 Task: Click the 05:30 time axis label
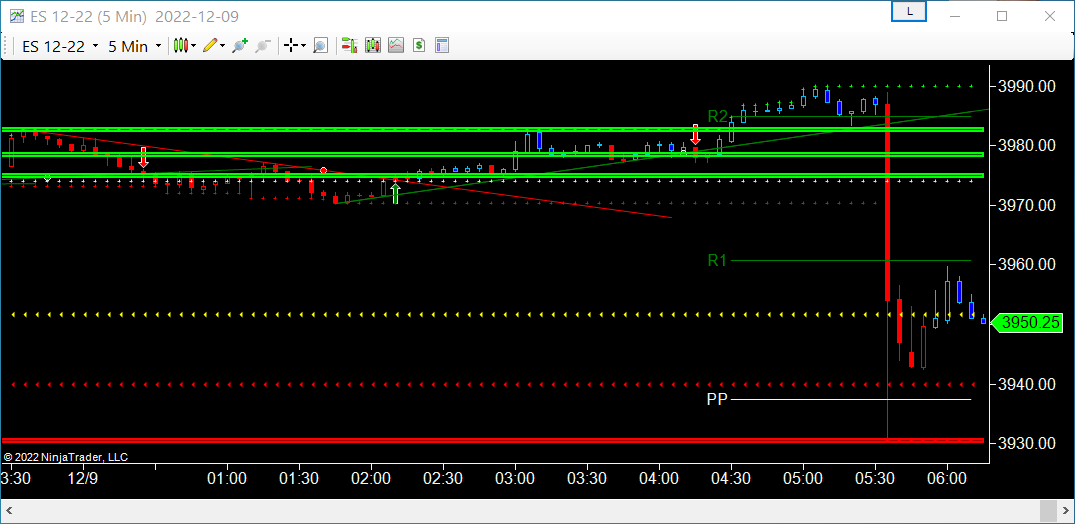(x=875, y=477)
